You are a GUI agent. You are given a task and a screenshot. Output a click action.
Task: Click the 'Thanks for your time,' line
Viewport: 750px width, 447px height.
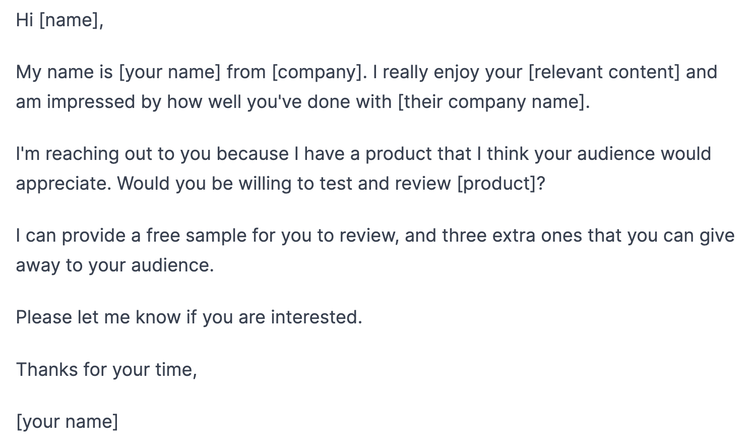tap(107, 370)
